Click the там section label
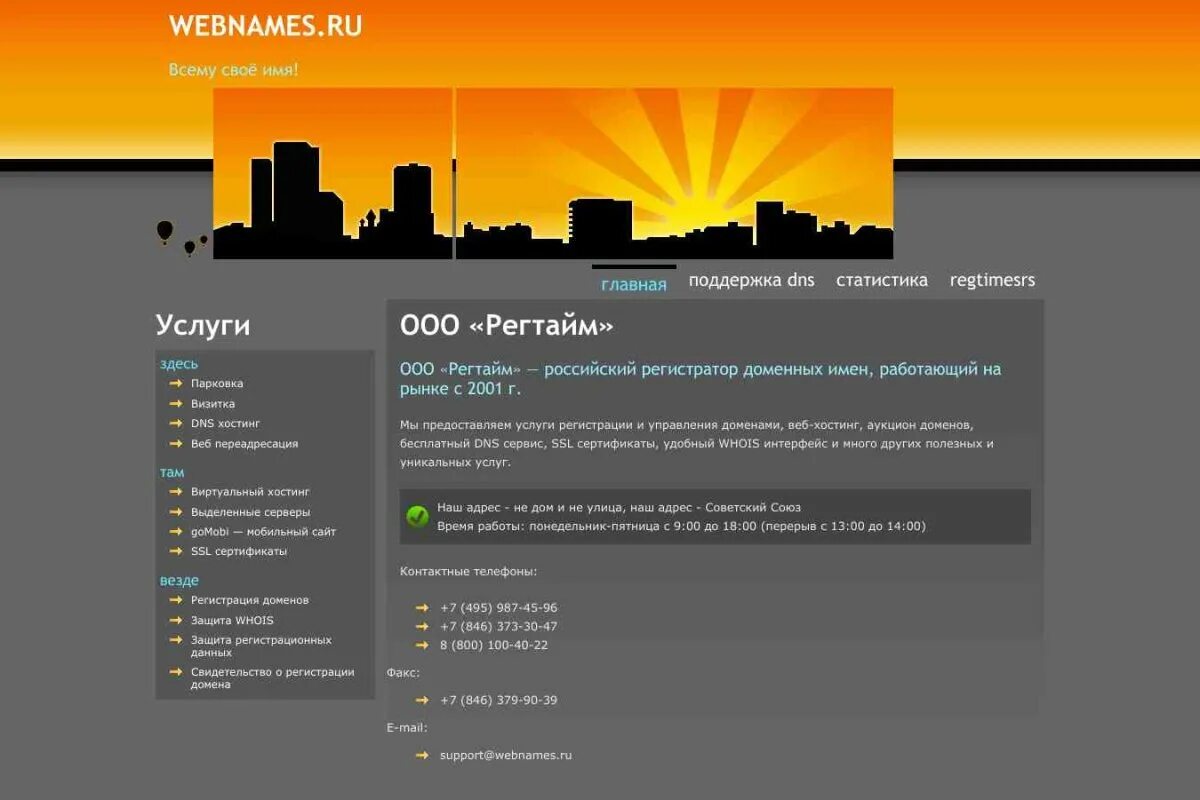This screenshot has height=800, width=1200. [x=172, y=472]
